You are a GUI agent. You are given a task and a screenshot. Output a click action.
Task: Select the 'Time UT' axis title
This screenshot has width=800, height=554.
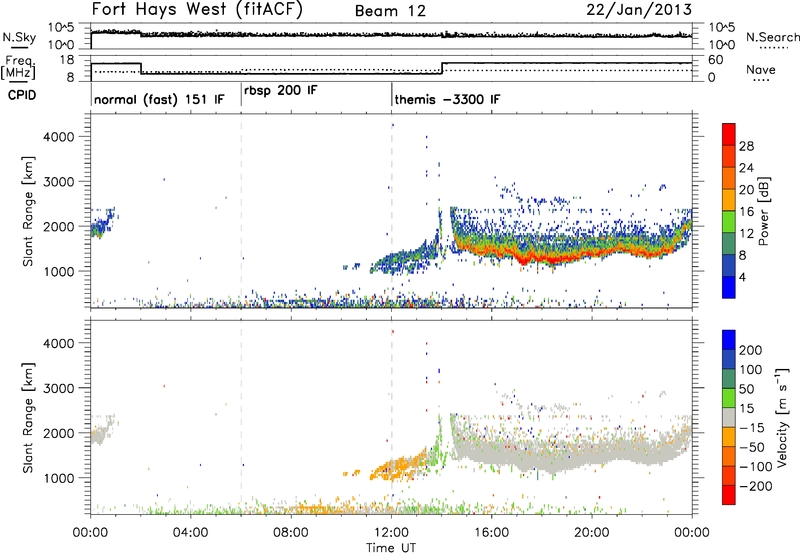(391, 548)
